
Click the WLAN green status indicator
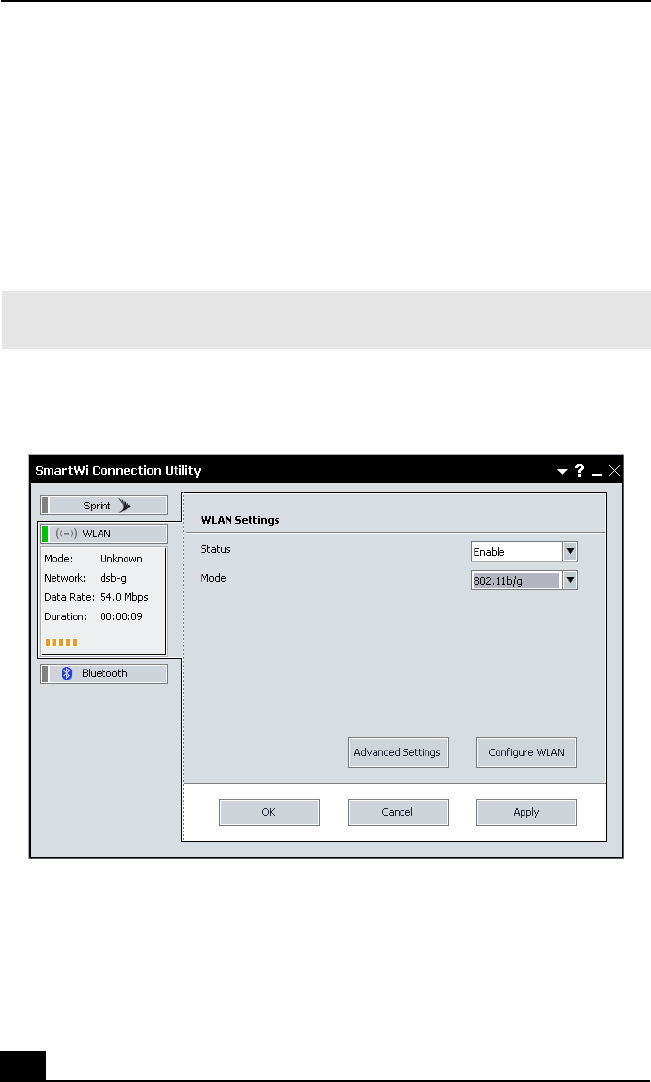click(46, 533)
